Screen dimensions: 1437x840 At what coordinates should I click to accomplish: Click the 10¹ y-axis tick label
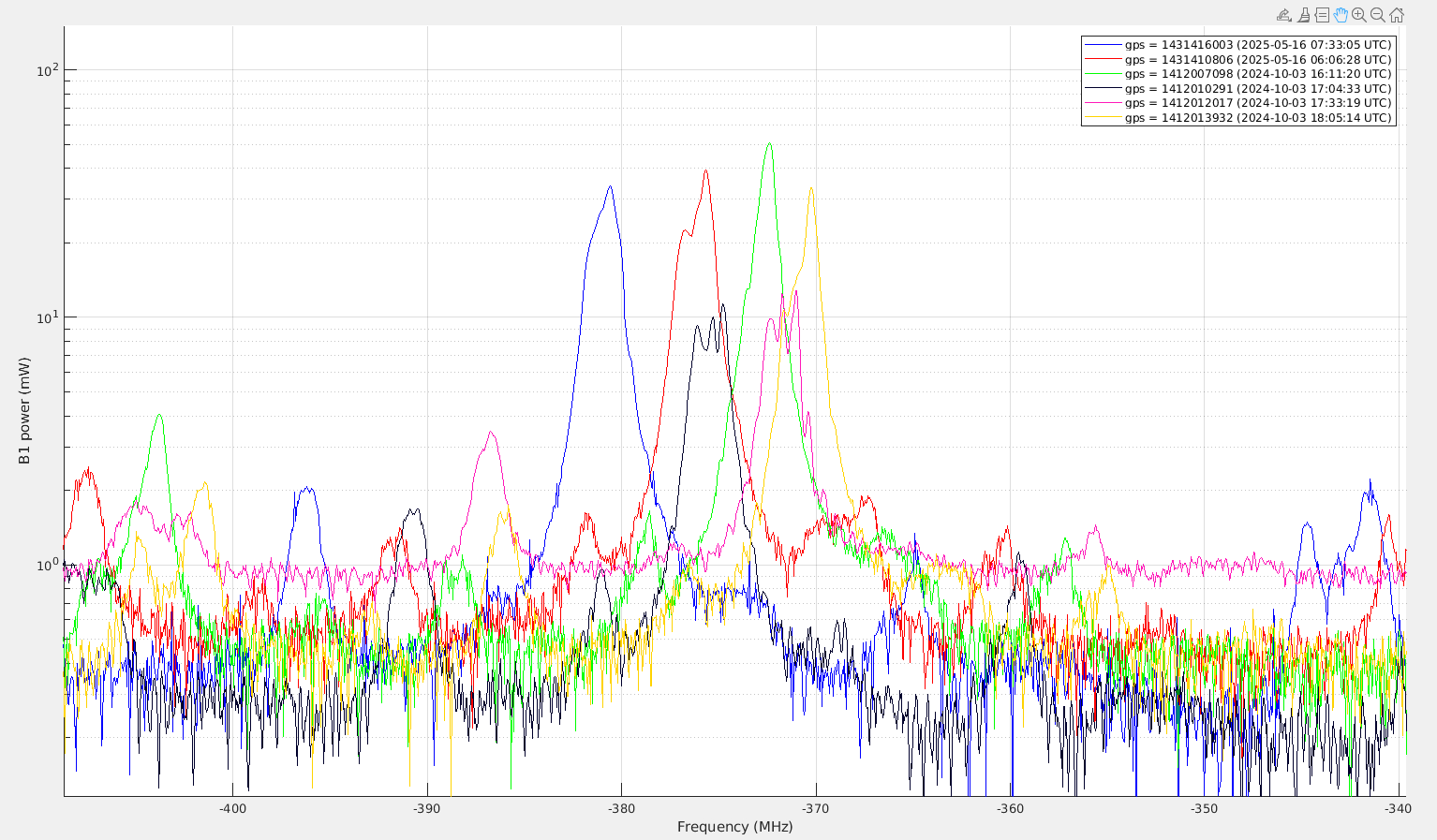[x=47, y=317]
